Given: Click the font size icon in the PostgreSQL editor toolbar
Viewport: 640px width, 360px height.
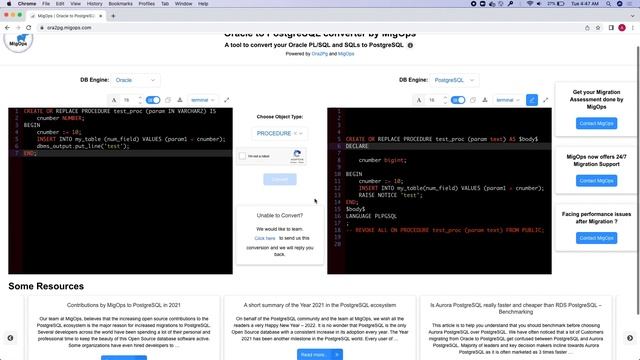Looking at the screenshot, I should click(x=419, y=100).
